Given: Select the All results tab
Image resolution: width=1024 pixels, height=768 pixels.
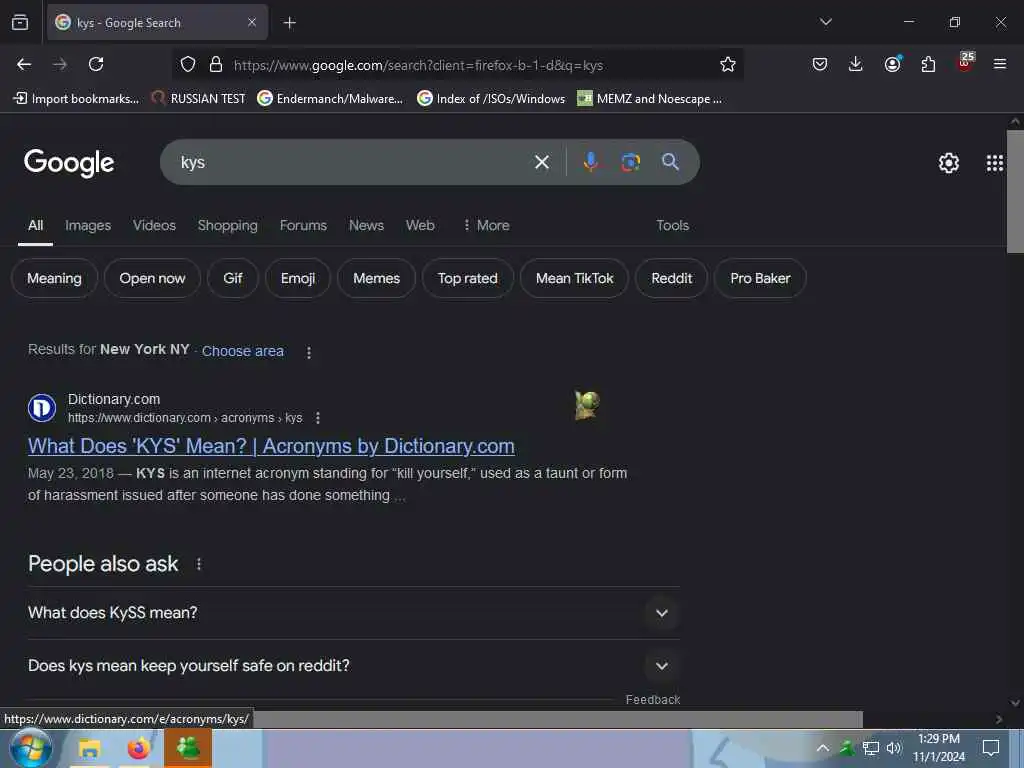Looking at the screenshot, I should click(x=35, y=225).
